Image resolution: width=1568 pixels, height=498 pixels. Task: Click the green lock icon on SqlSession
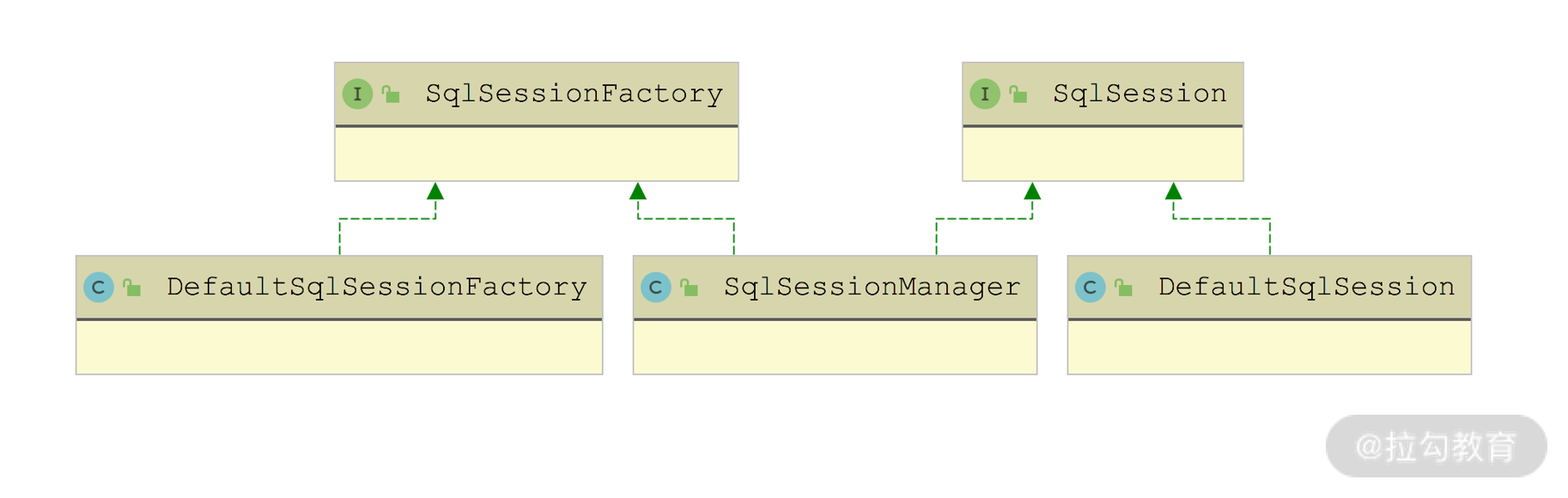[x=1018, y=94]
